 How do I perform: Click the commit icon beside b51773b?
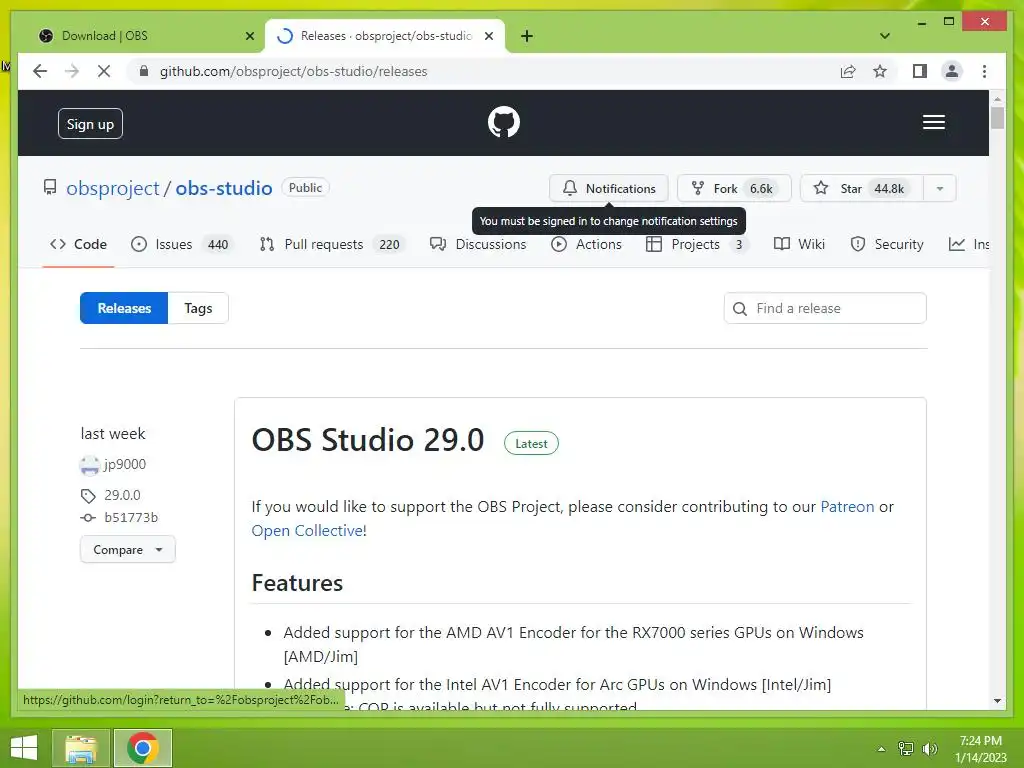coord(88,518)
